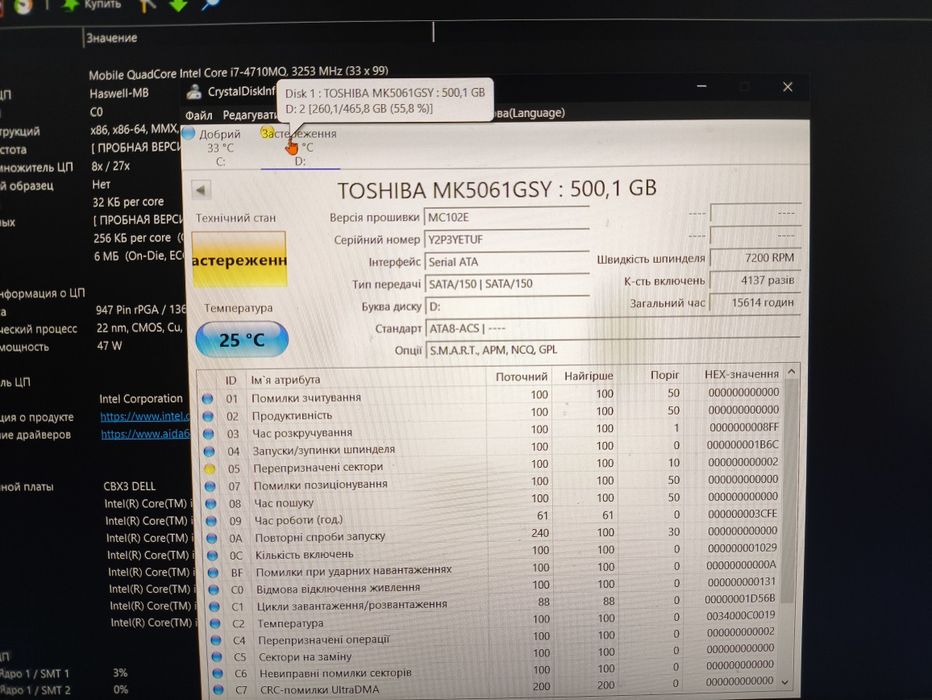Click the 7200 RPM rotation speed value
This screenshot has height=700, width=932.
tap(755, 258)
